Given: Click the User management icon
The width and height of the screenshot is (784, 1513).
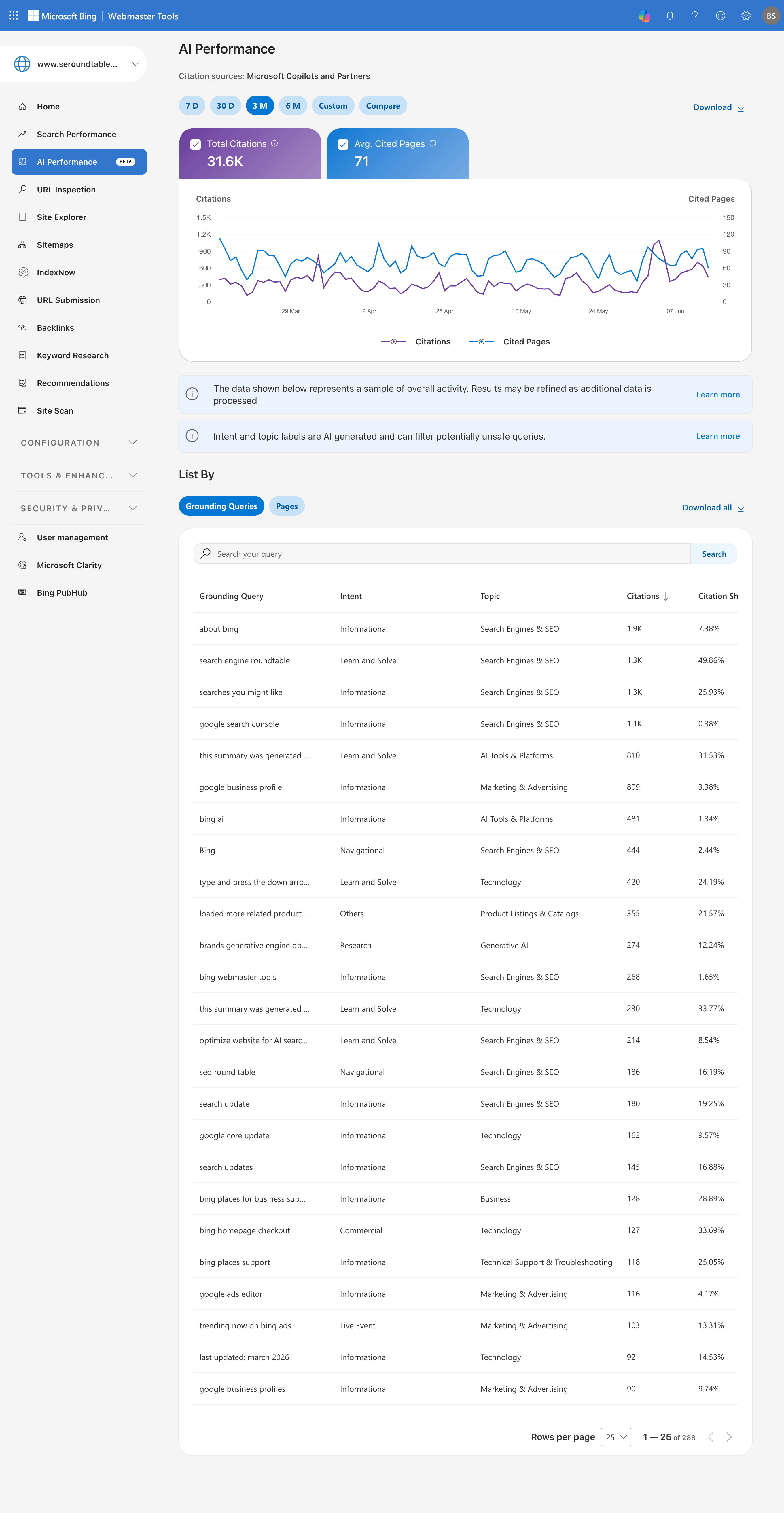Looking at the screenshot, I should pos(22,537).
